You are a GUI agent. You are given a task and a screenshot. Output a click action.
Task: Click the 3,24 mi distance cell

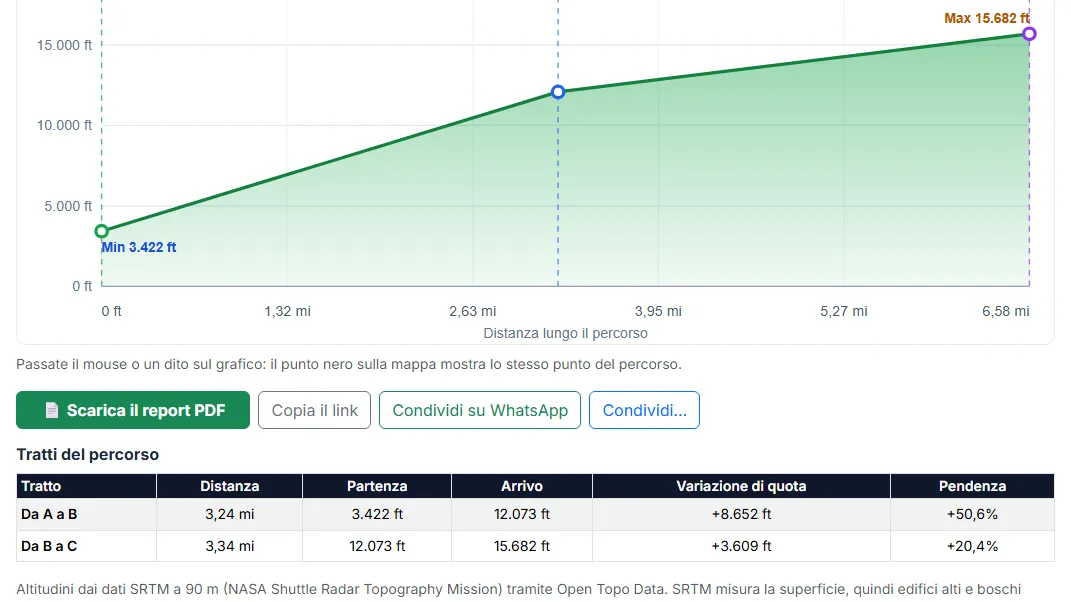point(230,514)
